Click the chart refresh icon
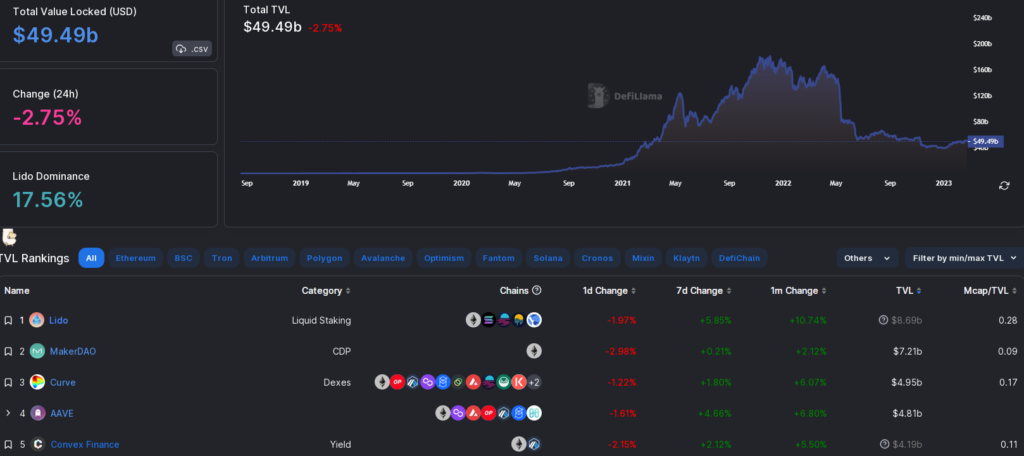The height and width of the screenshot is (456, 1024). click(1004, 185)
